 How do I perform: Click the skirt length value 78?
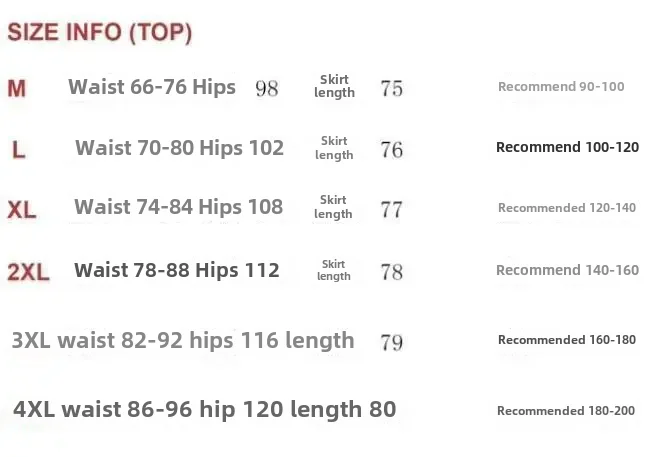click(x=392, y=271)
